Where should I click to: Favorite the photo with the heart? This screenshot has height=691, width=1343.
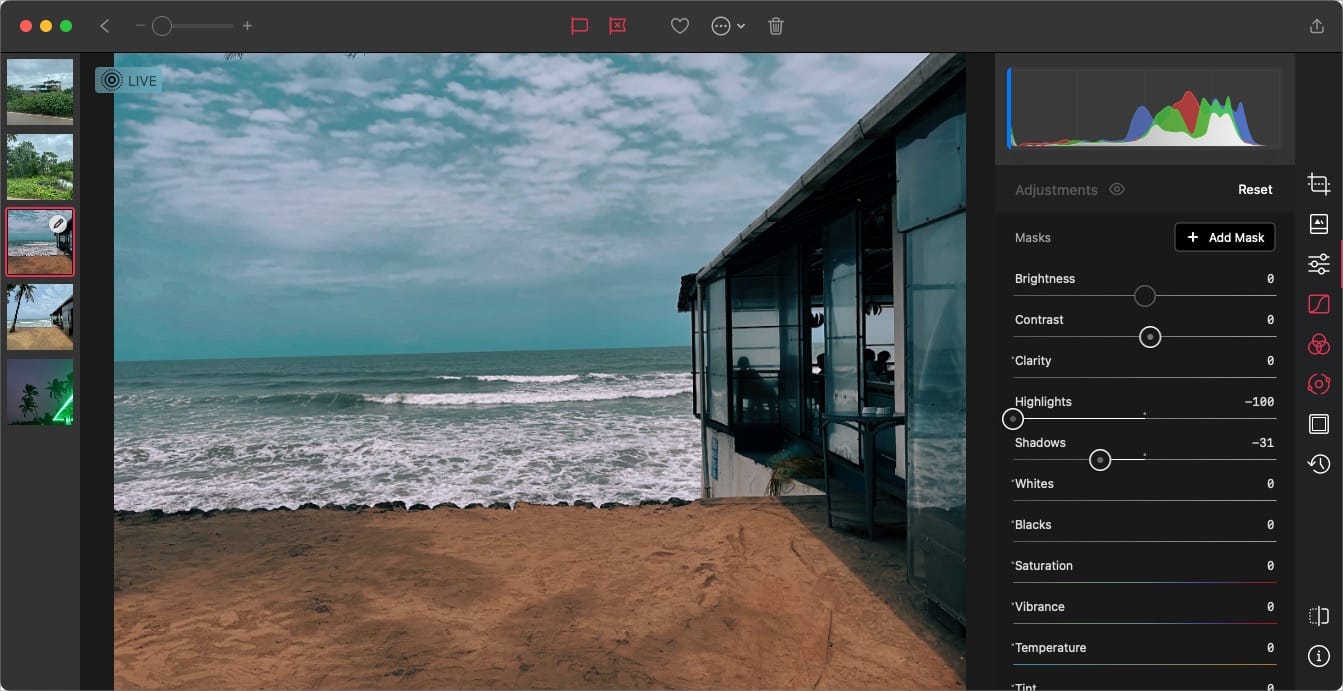679,26
